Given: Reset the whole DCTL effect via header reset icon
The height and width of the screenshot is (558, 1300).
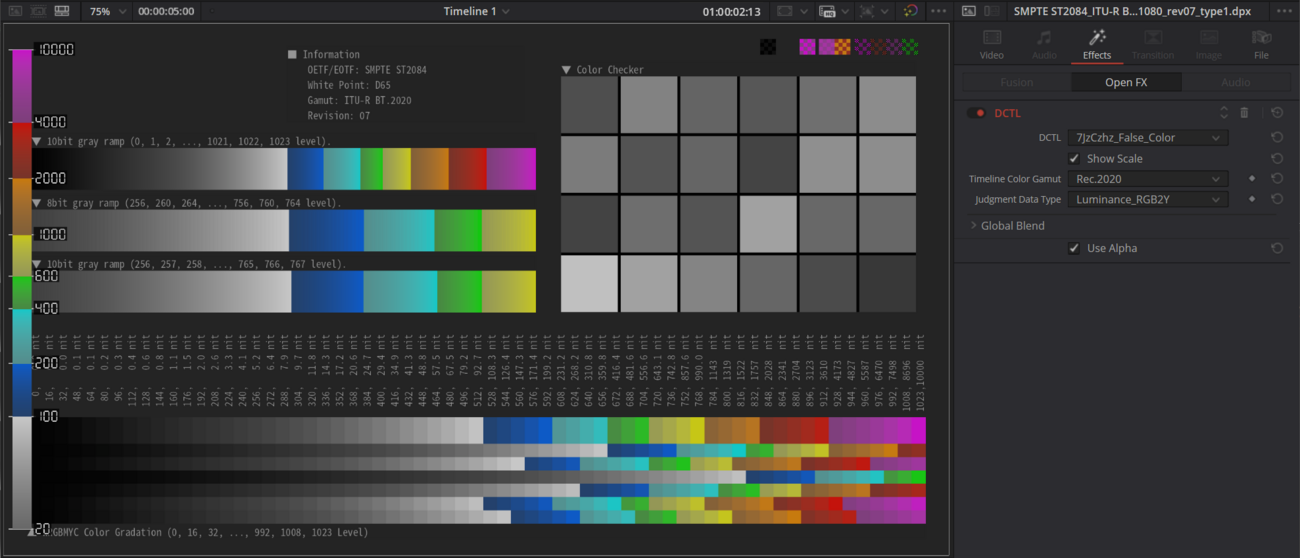Looking at the screenshot, I should pos(1277,113).
